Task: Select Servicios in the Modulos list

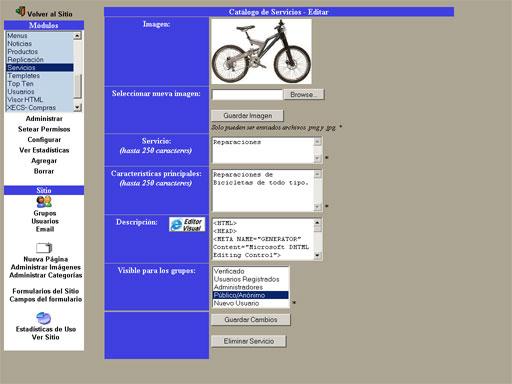Action: (40, 67)
